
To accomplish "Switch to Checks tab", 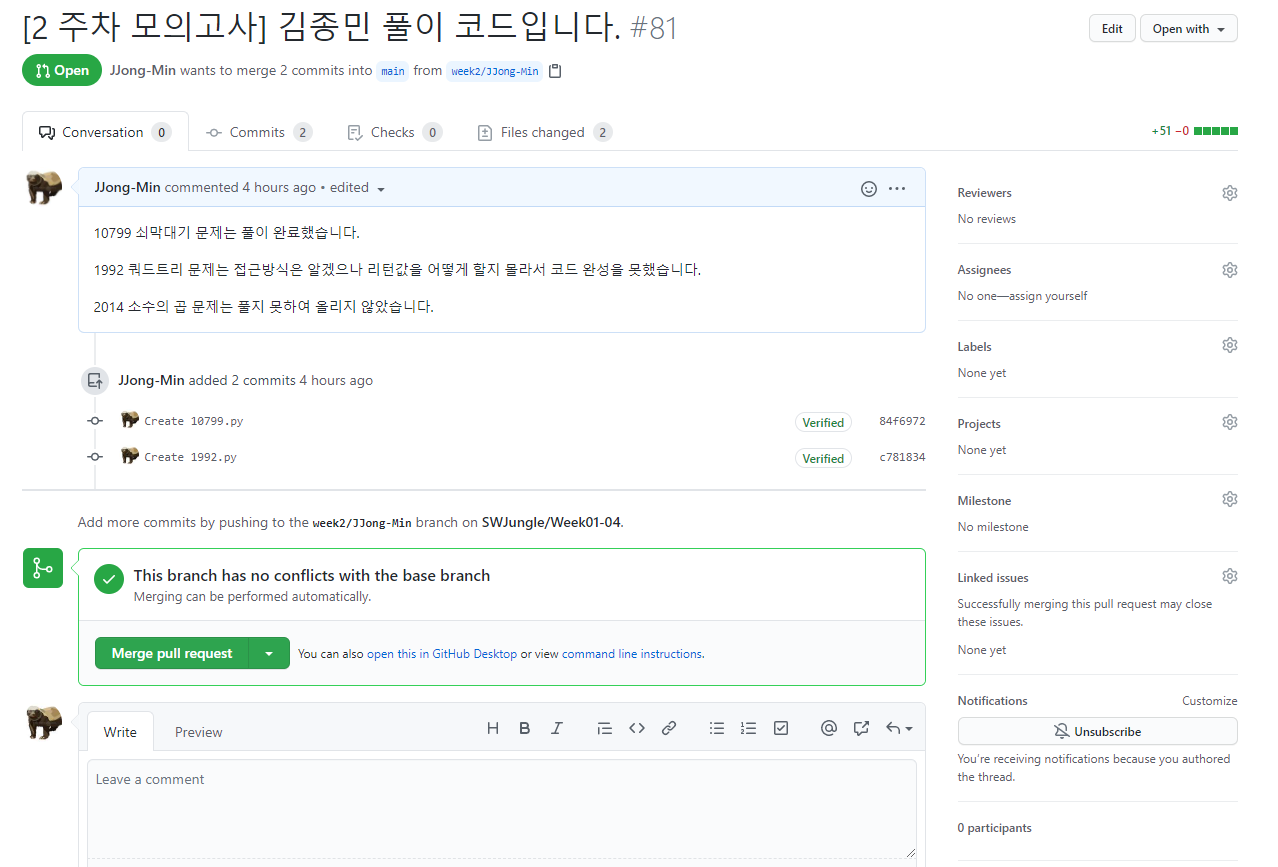I will [x=394, y=132].
